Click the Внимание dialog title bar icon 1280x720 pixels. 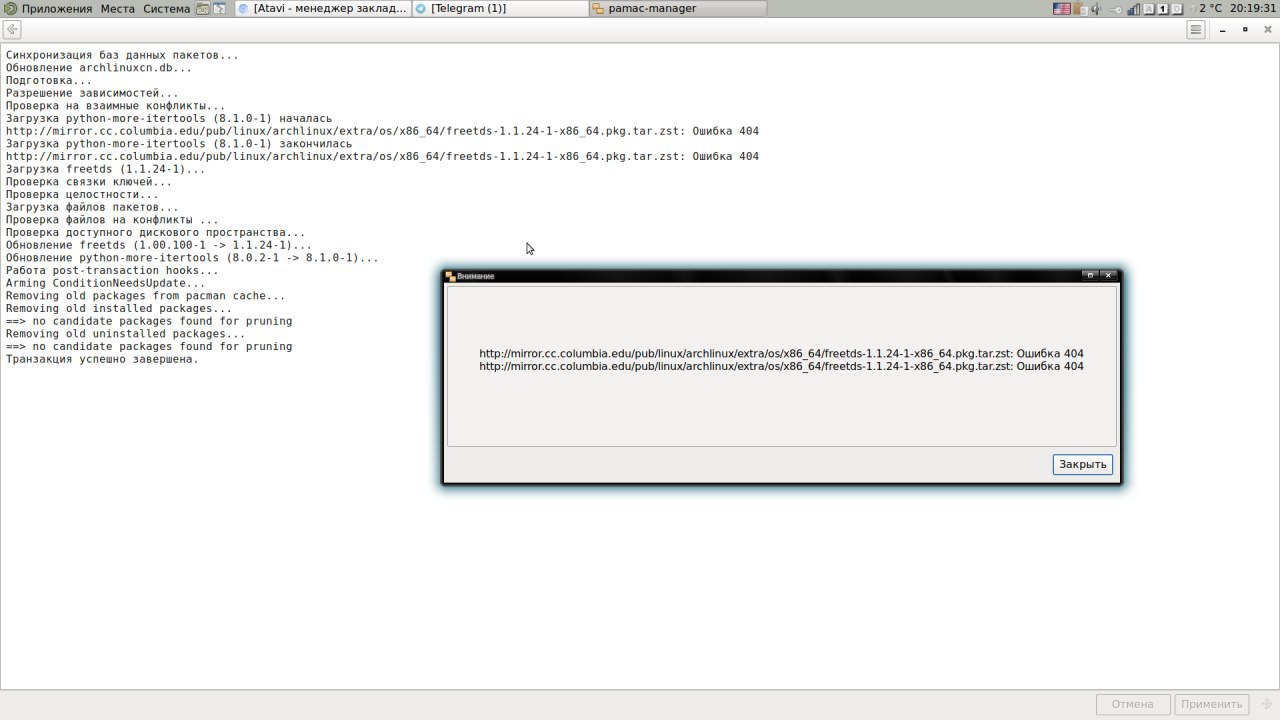tap(450, 276)
